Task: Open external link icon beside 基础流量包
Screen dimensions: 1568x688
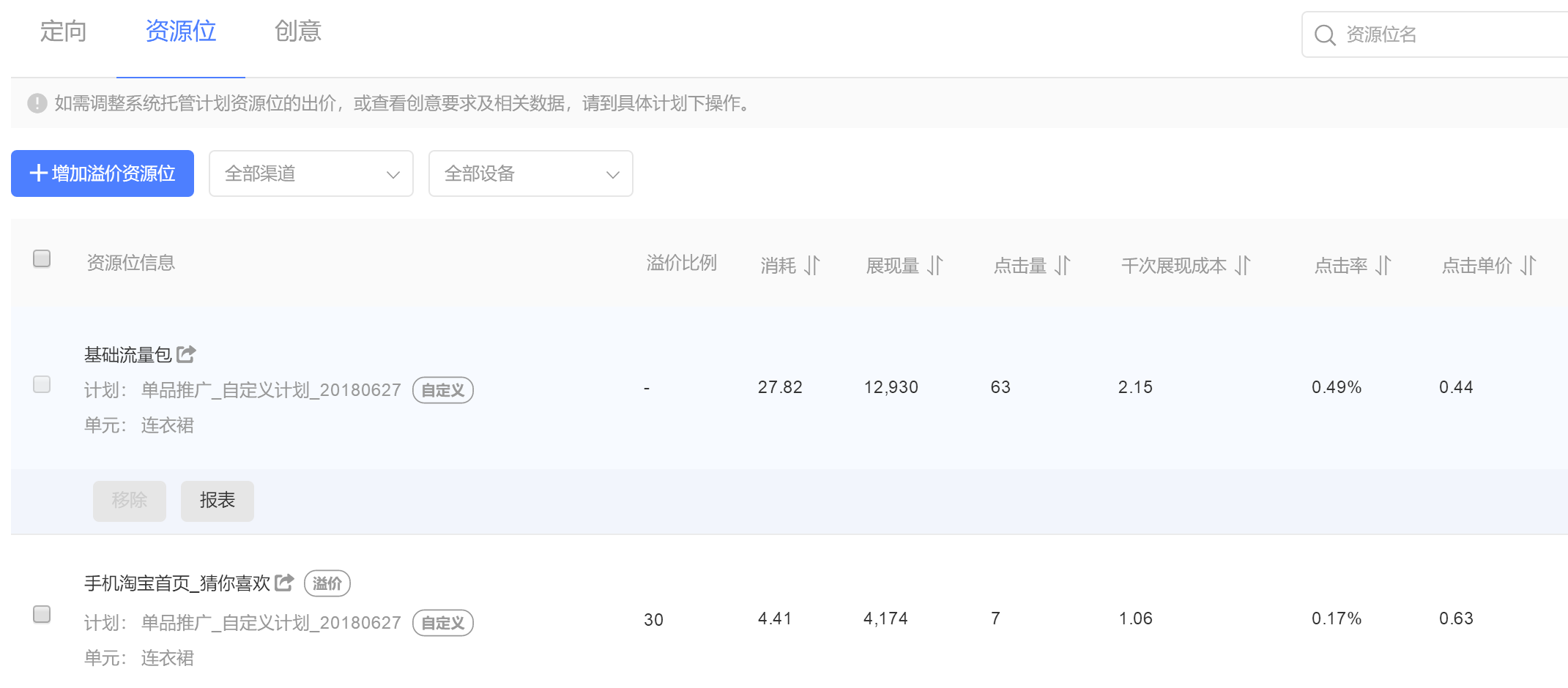Action: point(186,354)
